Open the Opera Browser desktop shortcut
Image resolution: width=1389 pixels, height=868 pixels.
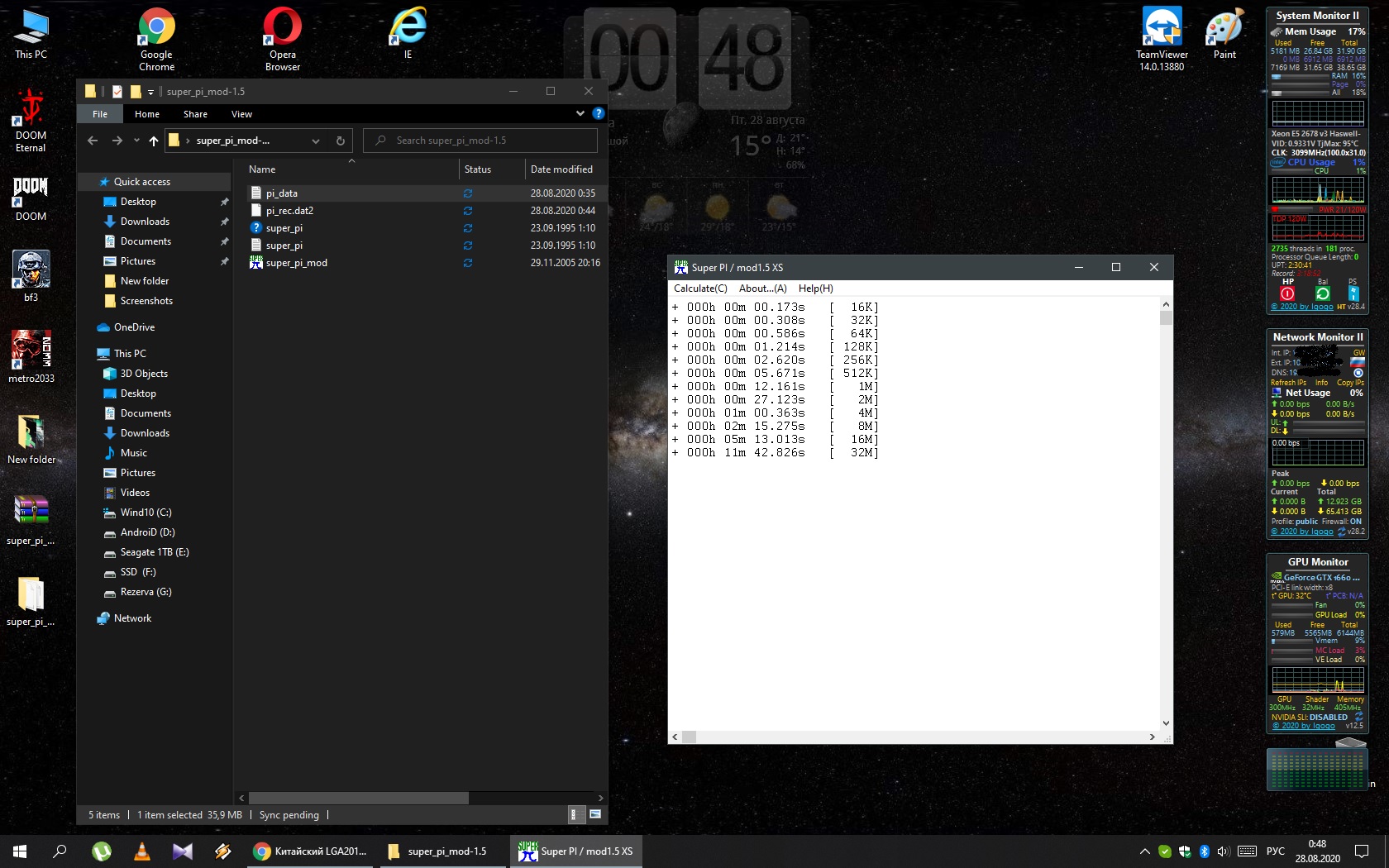pyautogui.click(x=283, y=38)
